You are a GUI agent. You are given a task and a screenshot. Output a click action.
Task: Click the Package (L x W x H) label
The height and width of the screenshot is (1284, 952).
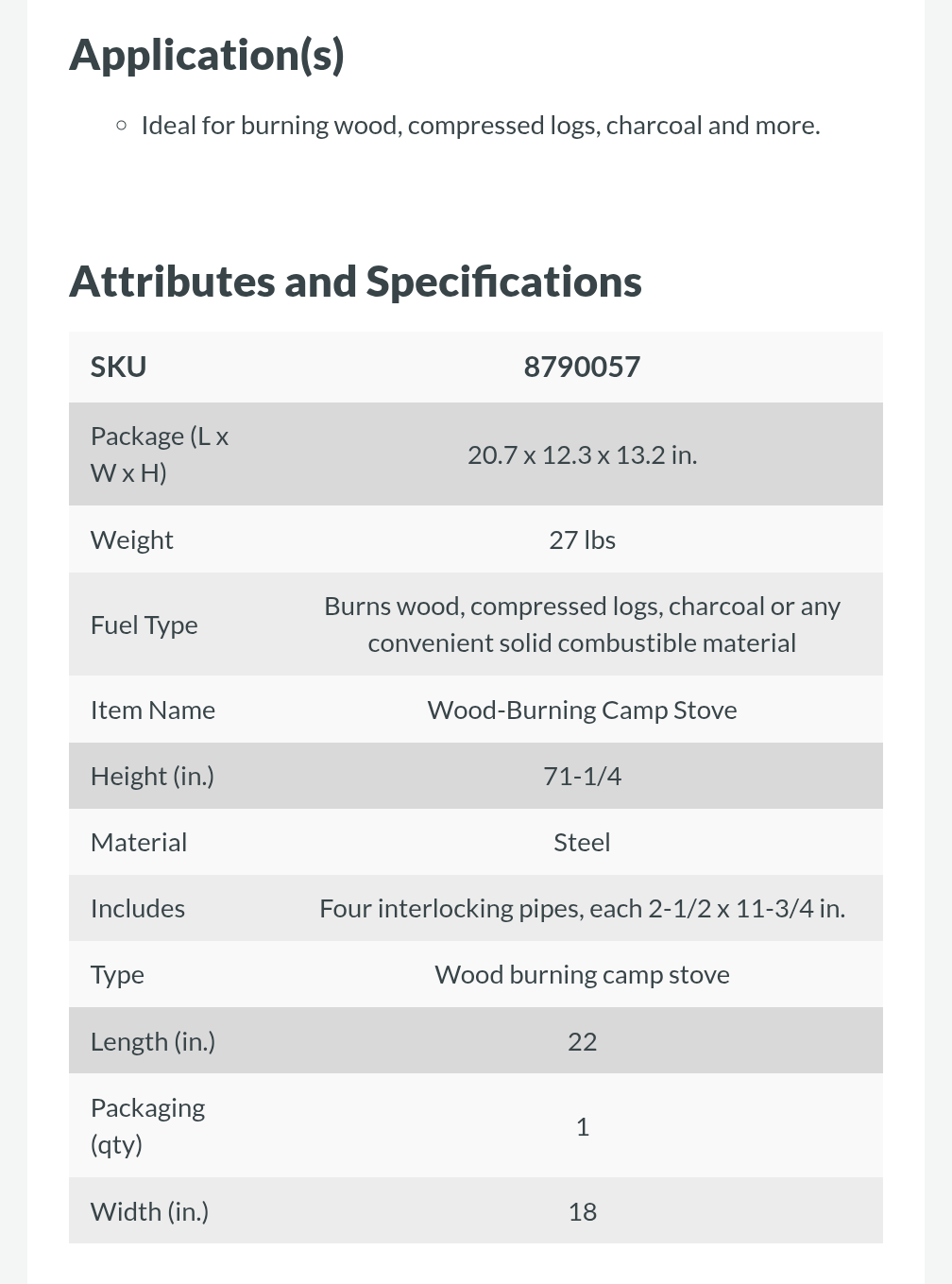(159, 454)
